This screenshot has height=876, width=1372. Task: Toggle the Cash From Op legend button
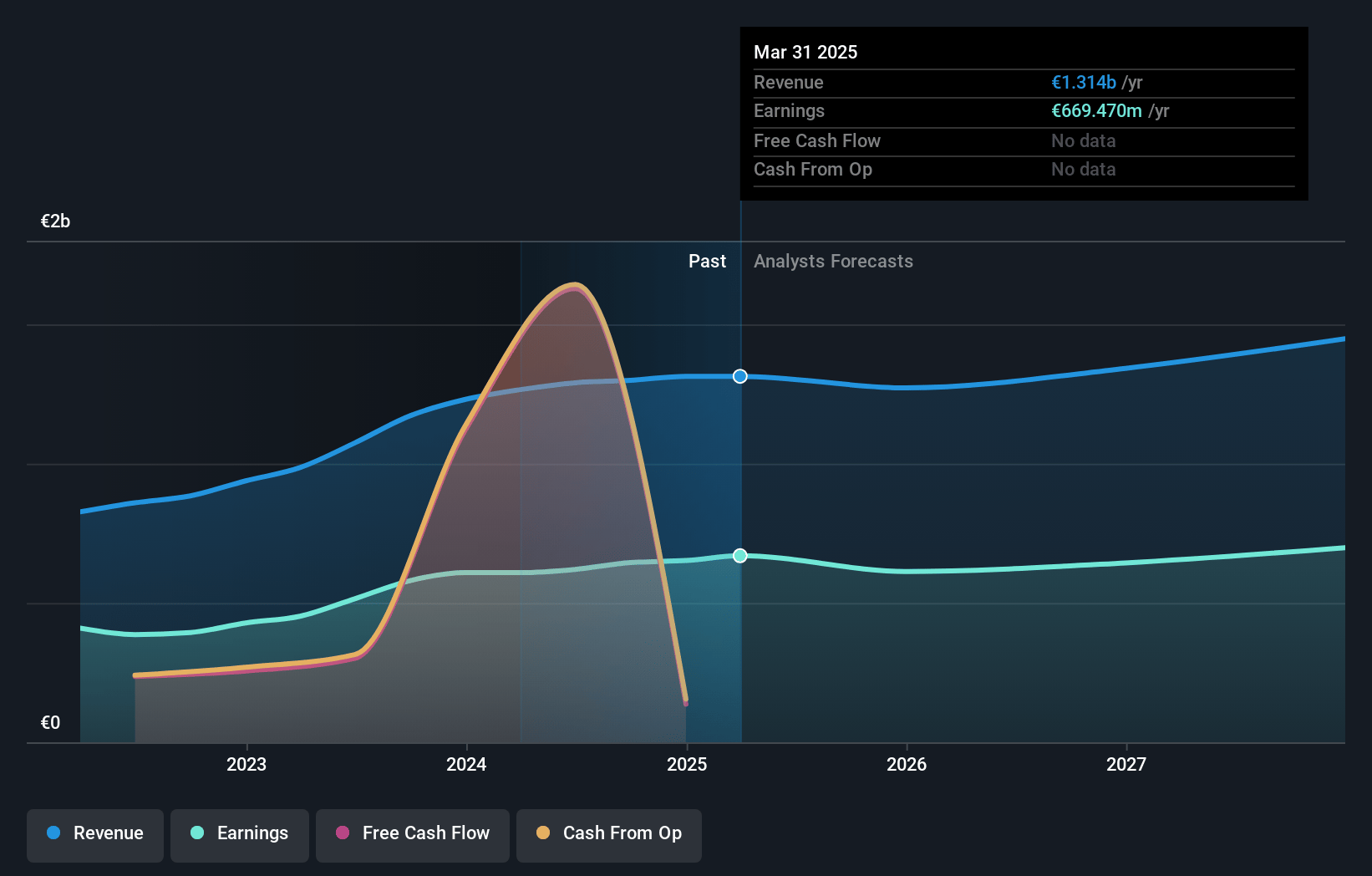click(609, 835)
